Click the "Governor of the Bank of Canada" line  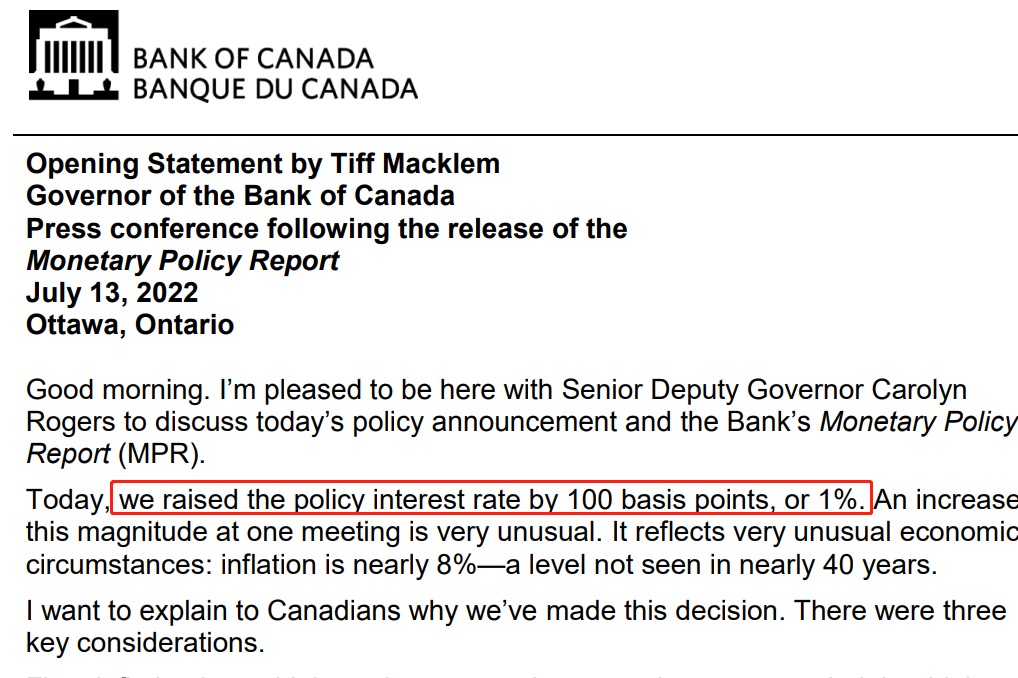click(240, 196)
